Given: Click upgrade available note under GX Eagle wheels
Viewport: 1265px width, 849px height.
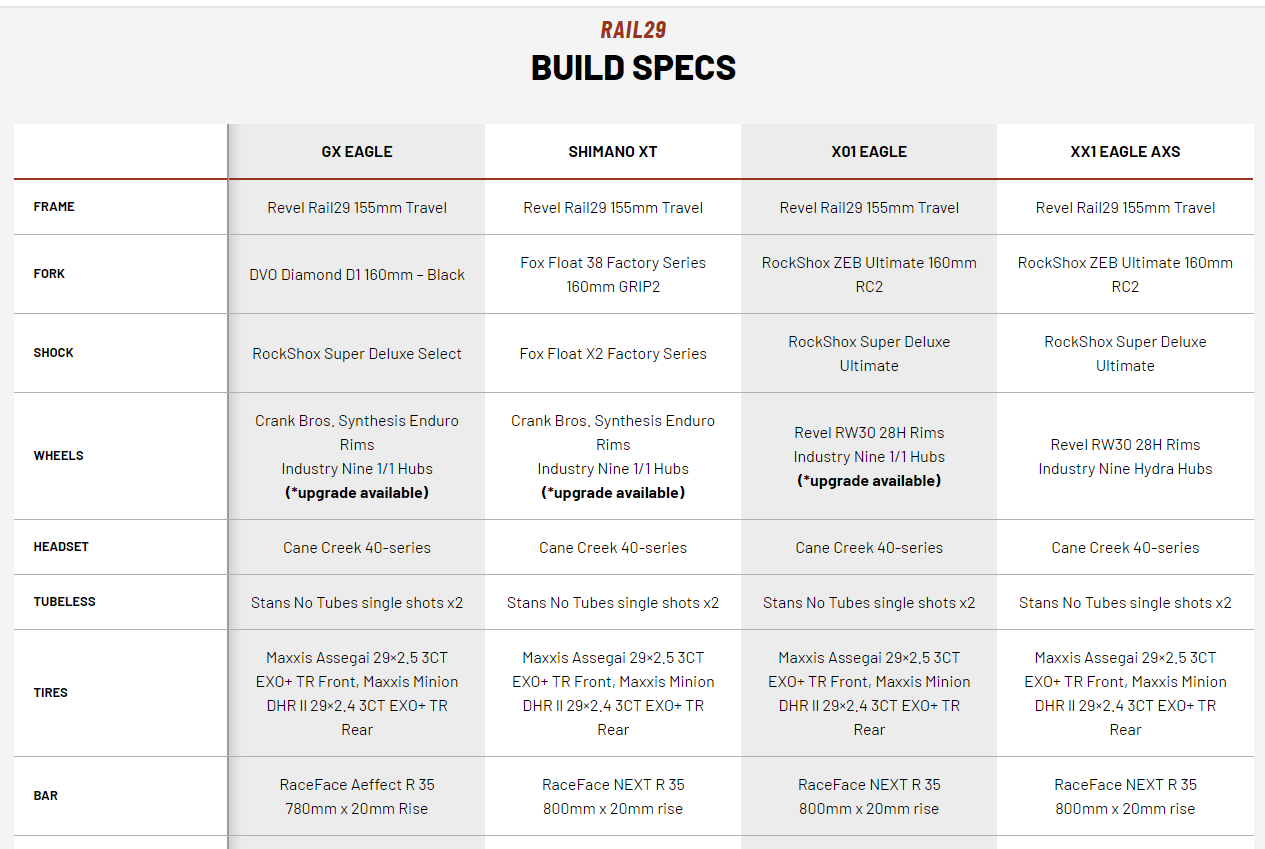Looking at the screenshot, I should click(x=357, y=493).
